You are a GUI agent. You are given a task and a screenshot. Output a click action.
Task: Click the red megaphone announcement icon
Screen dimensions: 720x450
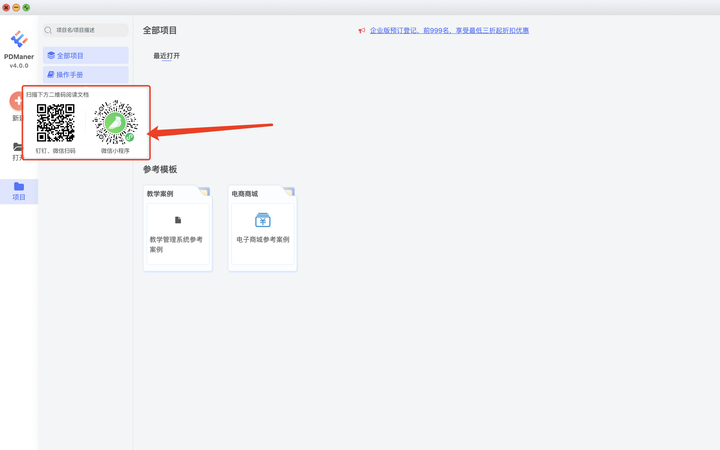(362, 30)
